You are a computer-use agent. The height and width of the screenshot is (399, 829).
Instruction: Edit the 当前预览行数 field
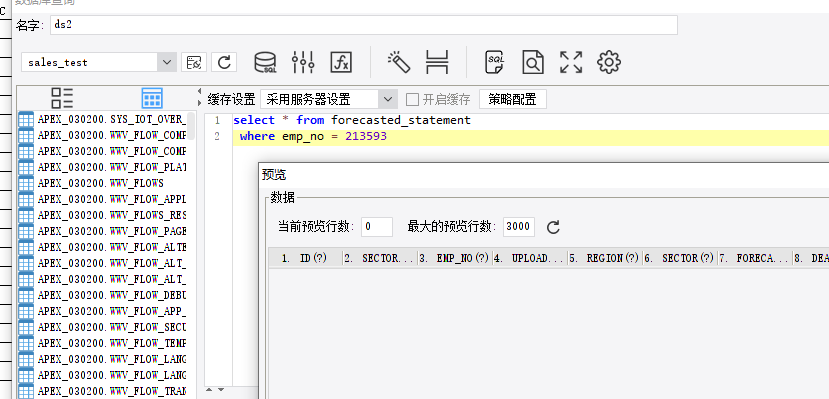(377, 227)
